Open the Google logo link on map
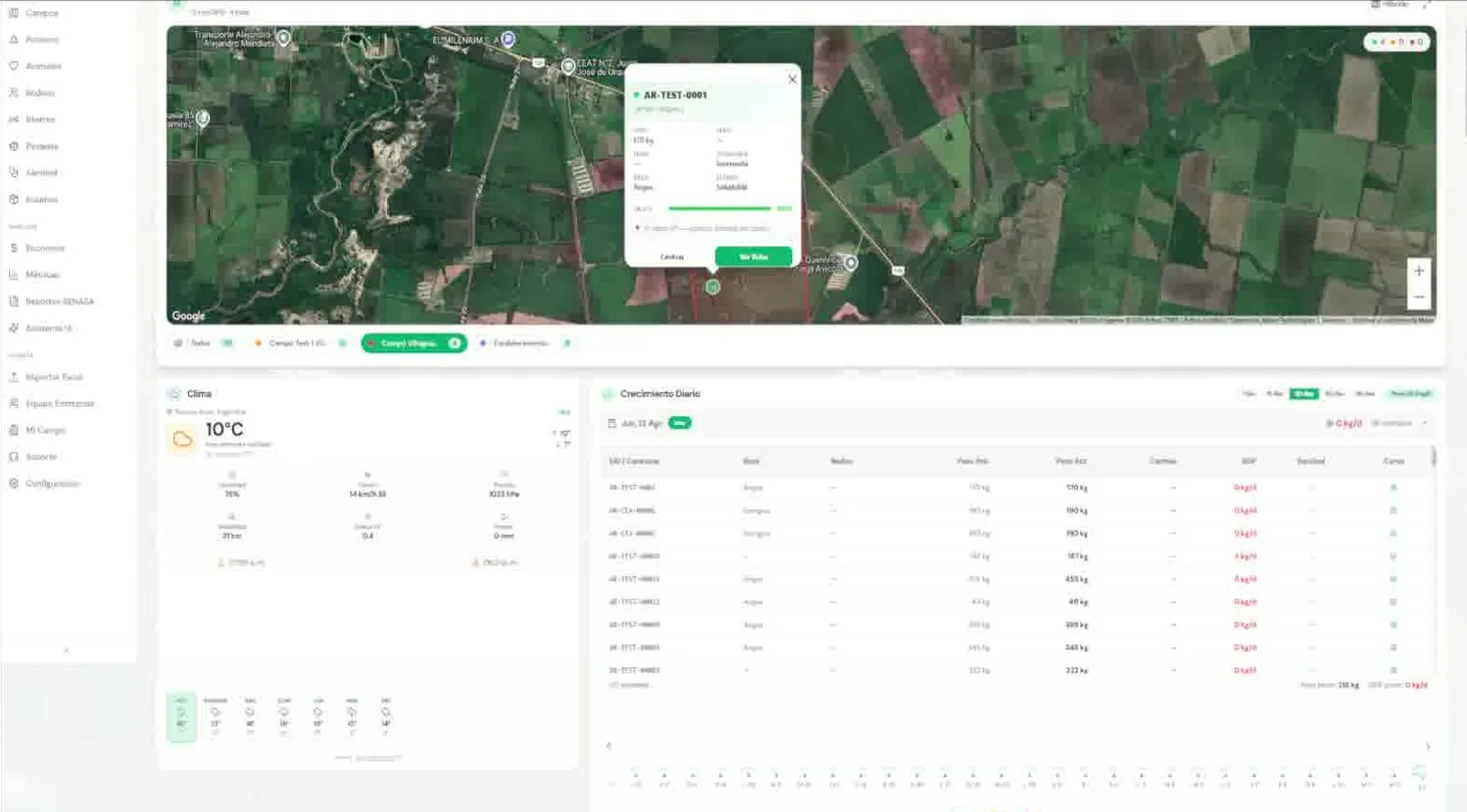The image size is (1467, 812). tap(189, 315)
